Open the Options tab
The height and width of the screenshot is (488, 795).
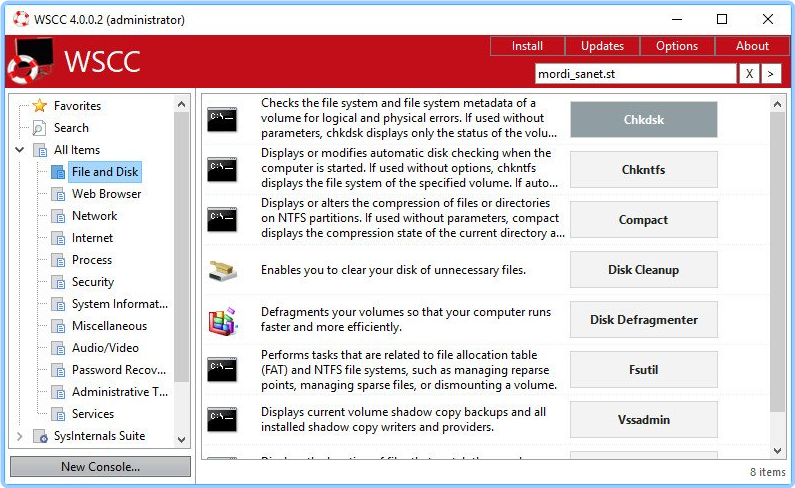(677, 46)
